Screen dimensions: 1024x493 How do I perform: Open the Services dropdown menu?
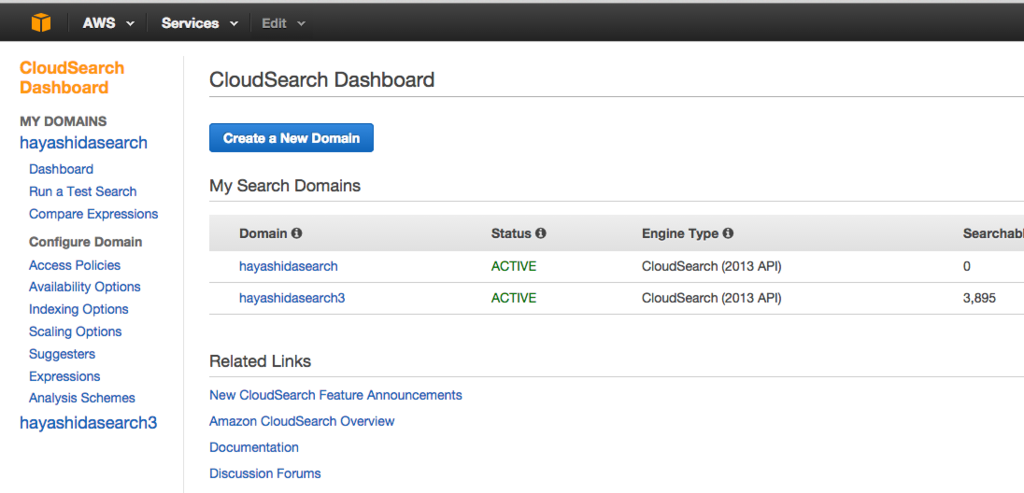coord(200,23)
